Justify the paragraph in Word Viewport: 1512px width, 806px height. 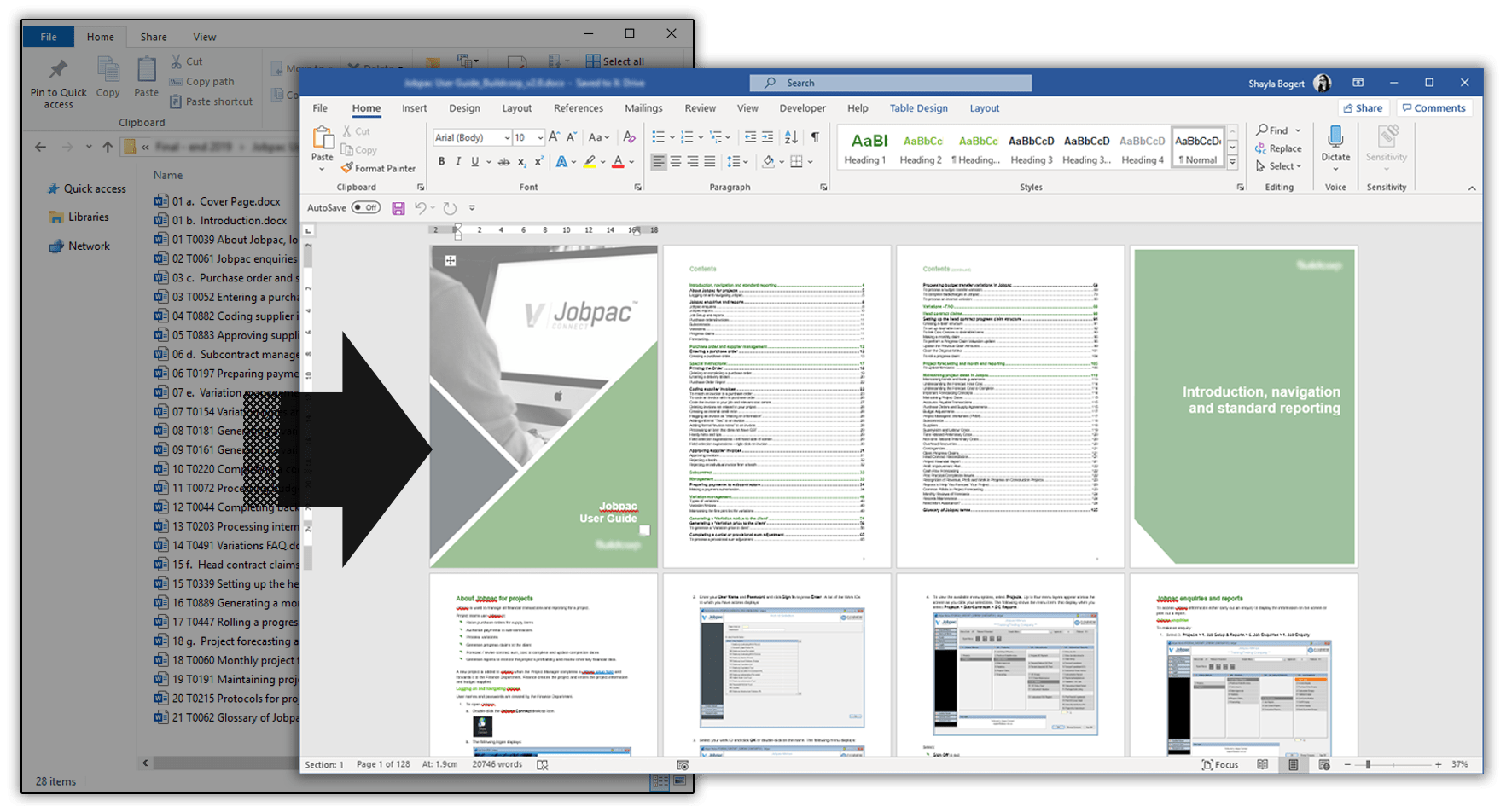tap(709, 161)
